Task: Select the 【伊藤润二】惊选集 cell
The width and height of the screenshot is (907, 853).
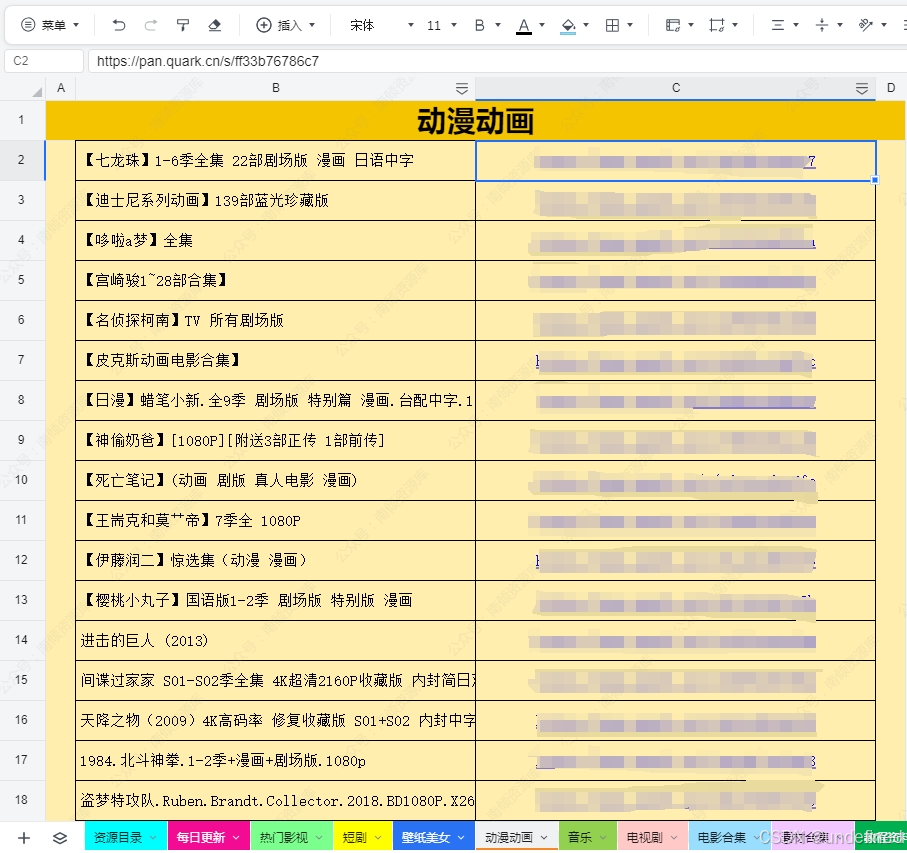Action: coord(275,560)
